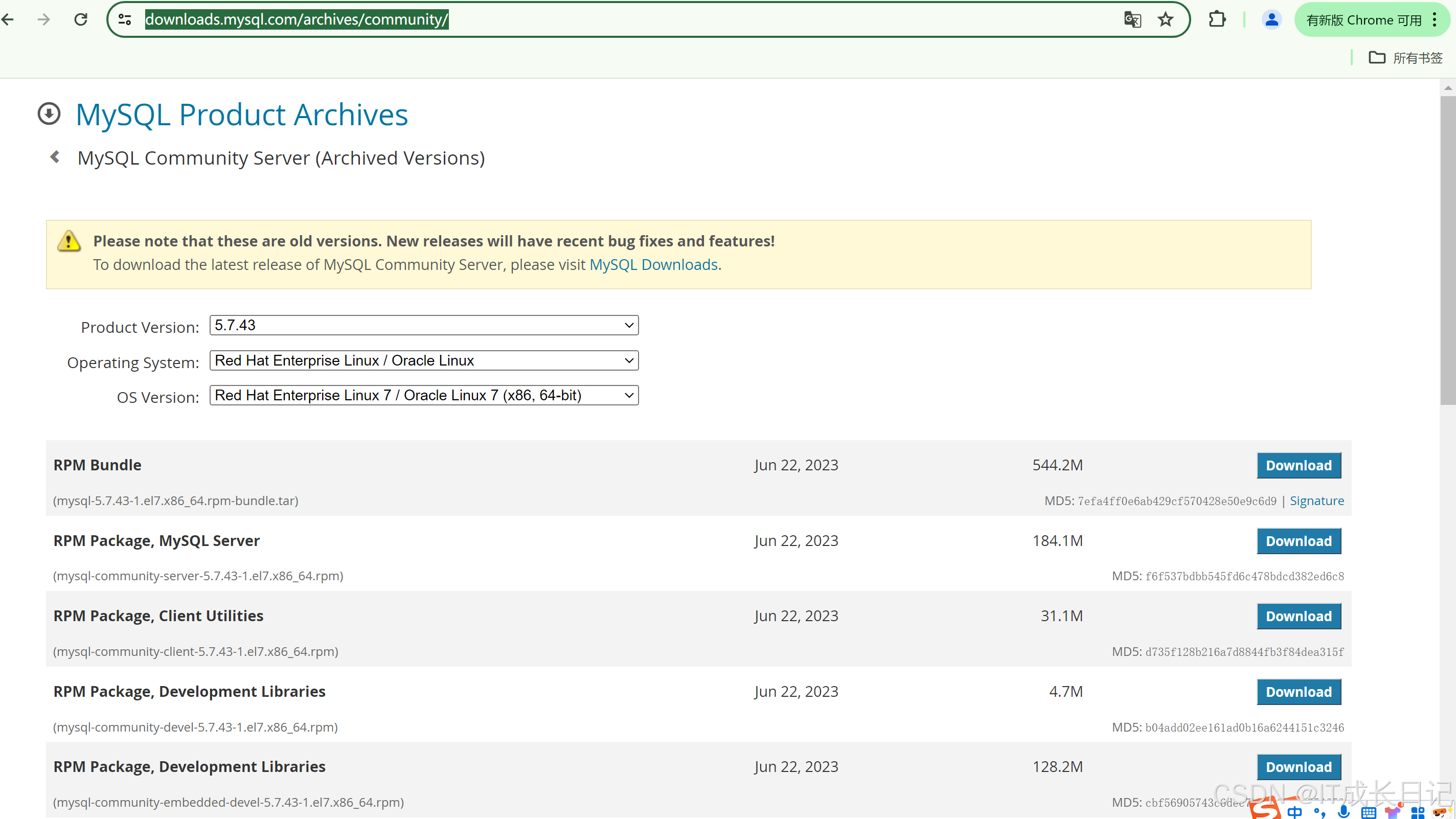Expand the Operating System dropdown
This screenshot has width=1456, height=819.
point(424,360)
